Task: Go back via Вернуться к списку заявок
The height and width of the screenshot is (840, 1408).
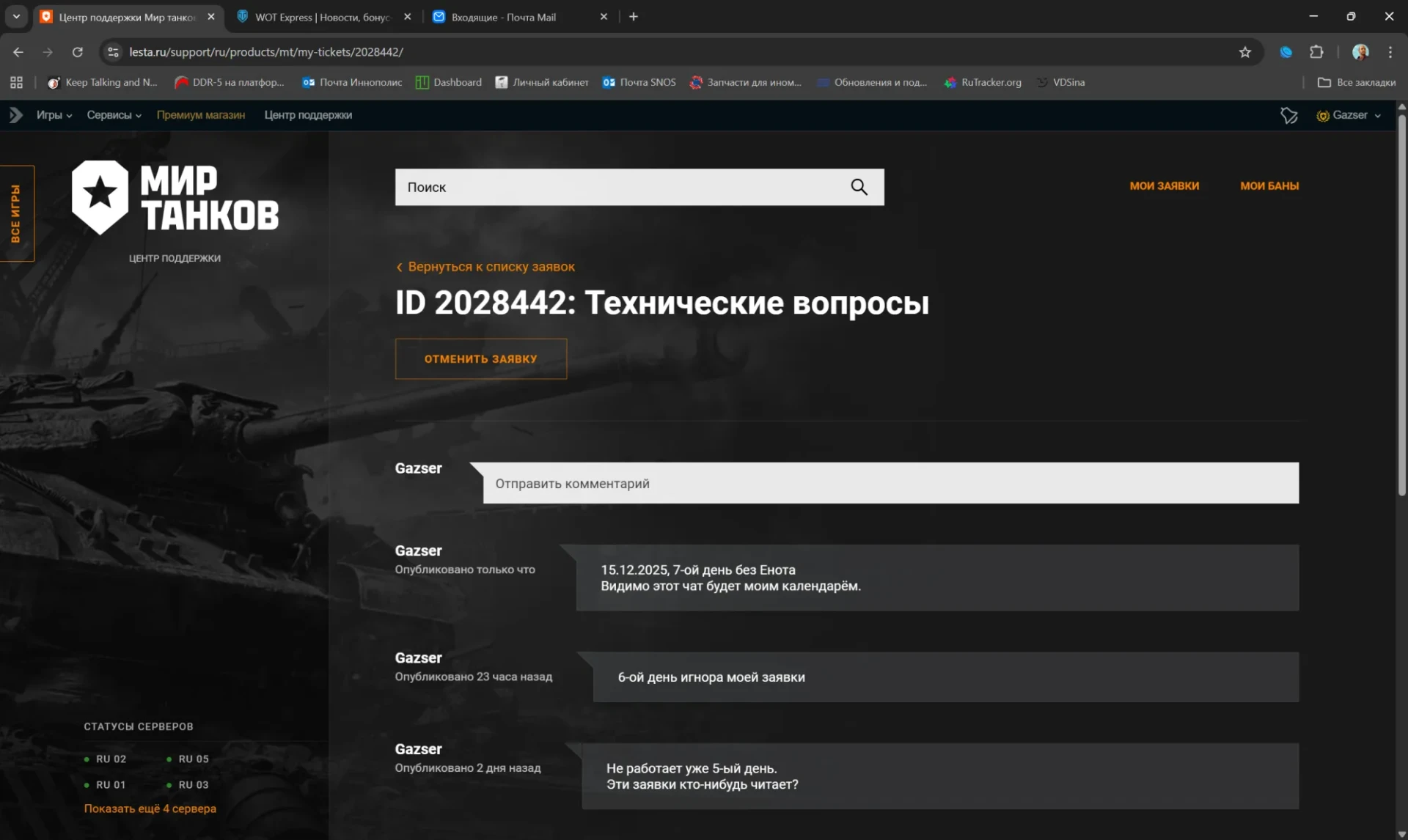Action: (x=485, y=267)
